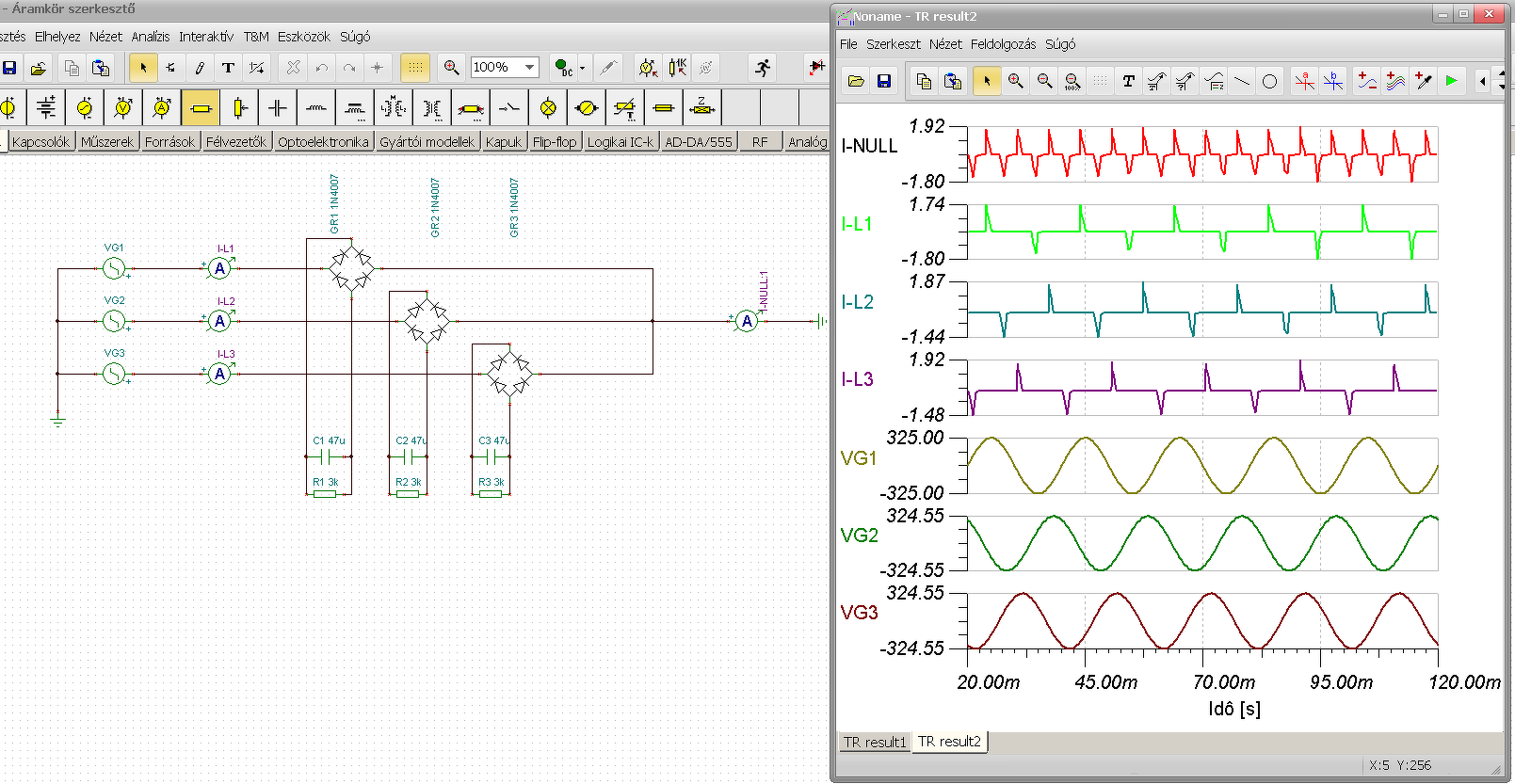1515x784 pixels.
Task: Toggle the grid button in diagram toolbar
Action: (1100, 82)
